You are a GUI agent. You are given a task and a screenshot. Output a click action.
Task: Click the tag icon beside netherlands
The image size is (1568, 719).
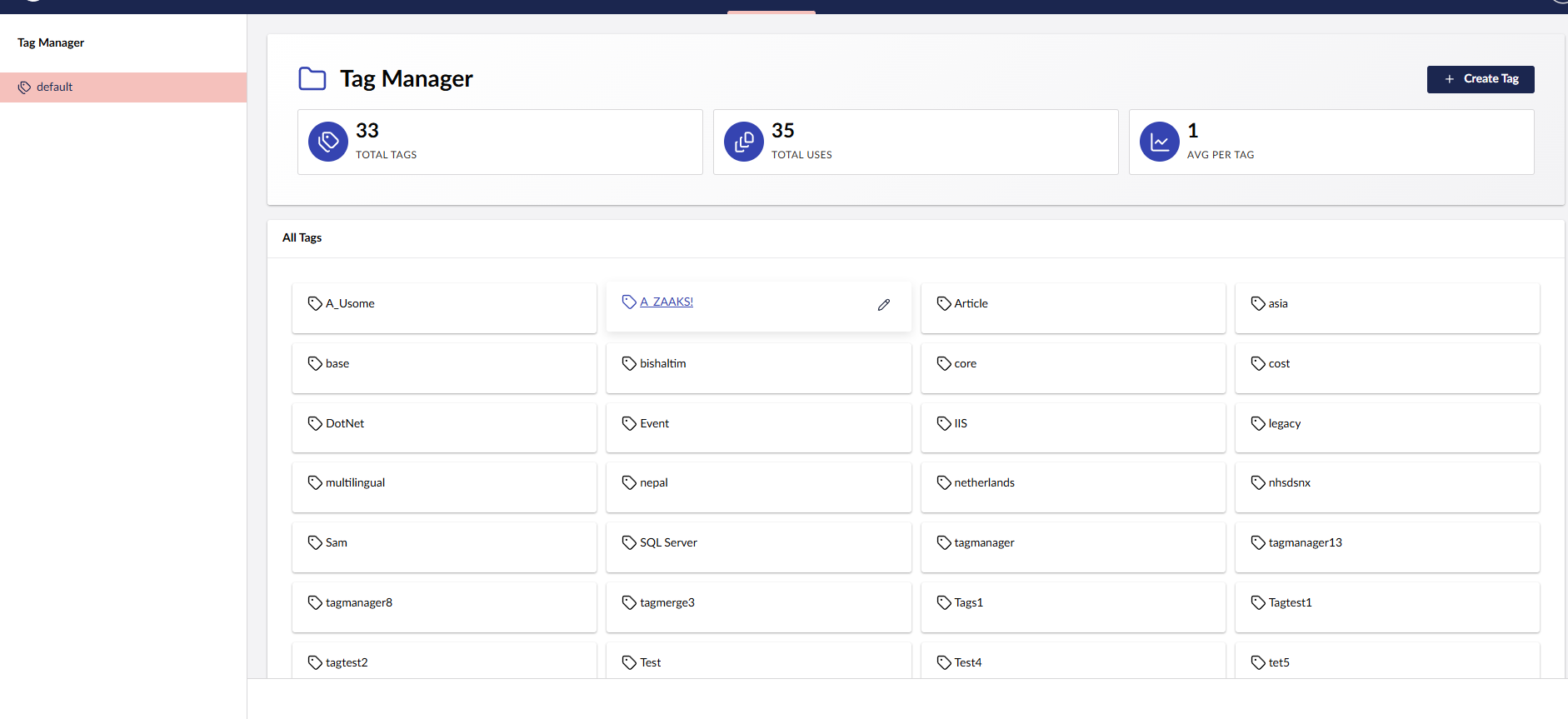click(x=944, y=482)
